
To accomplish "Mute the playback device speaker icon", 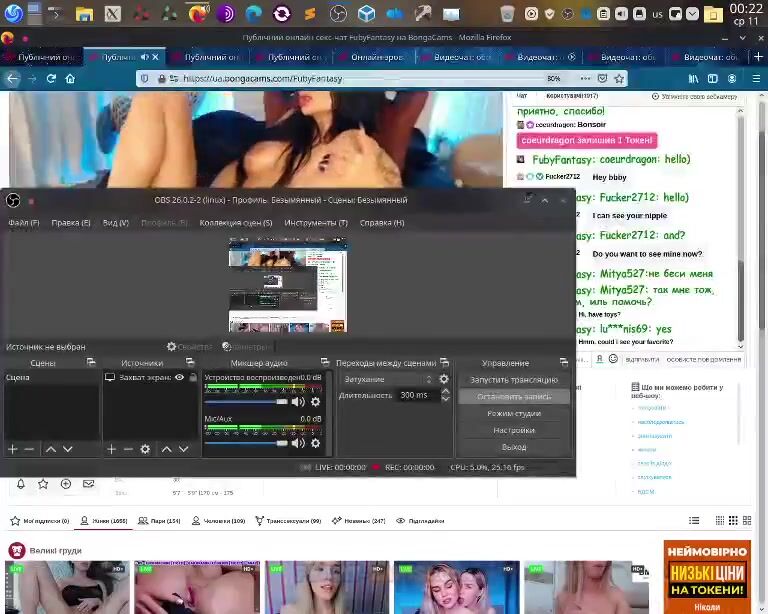I will click(x=298, y=402).
